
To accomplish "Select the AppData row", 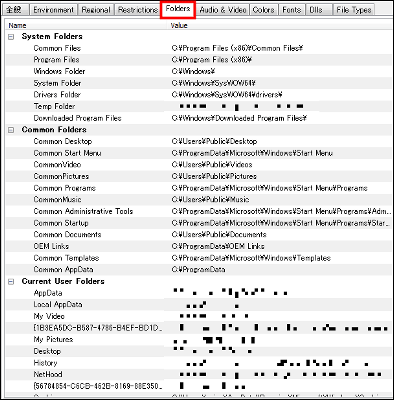I will click(x=199, y=293).
